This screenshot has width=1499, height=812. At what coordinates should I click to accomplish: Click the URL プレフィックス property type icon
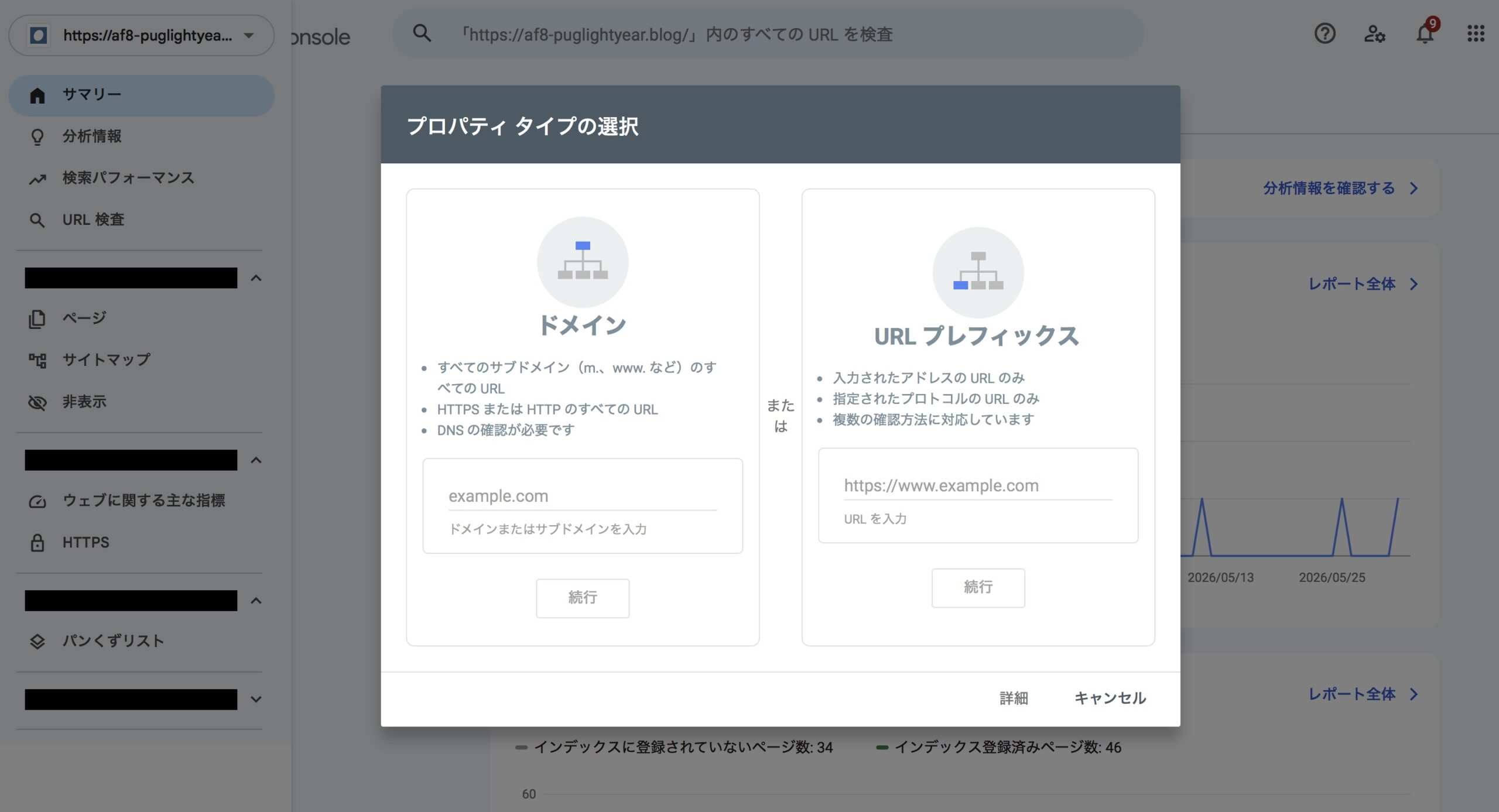[x=978, y=272]
